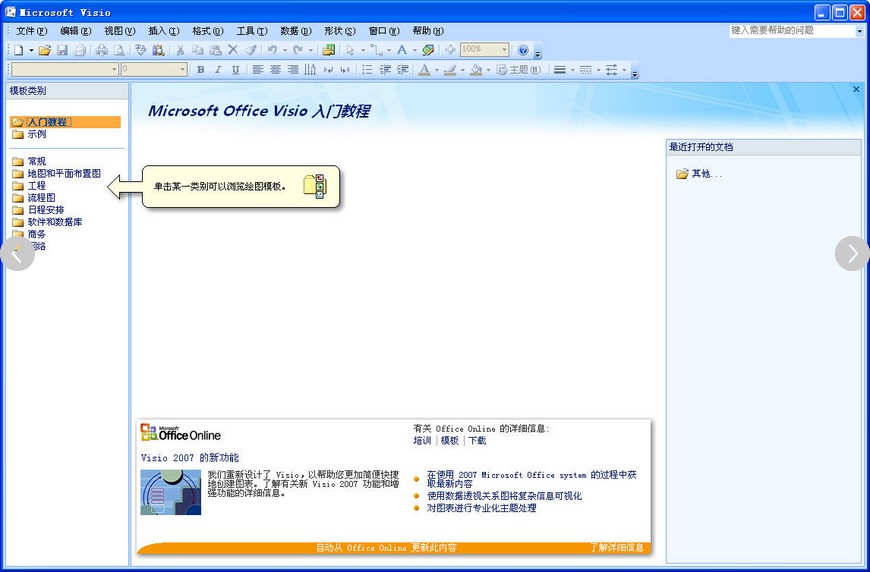Click the 其他... link in recent documents
The height and width of the screenshot is (572, 870).
pos(706,174)
